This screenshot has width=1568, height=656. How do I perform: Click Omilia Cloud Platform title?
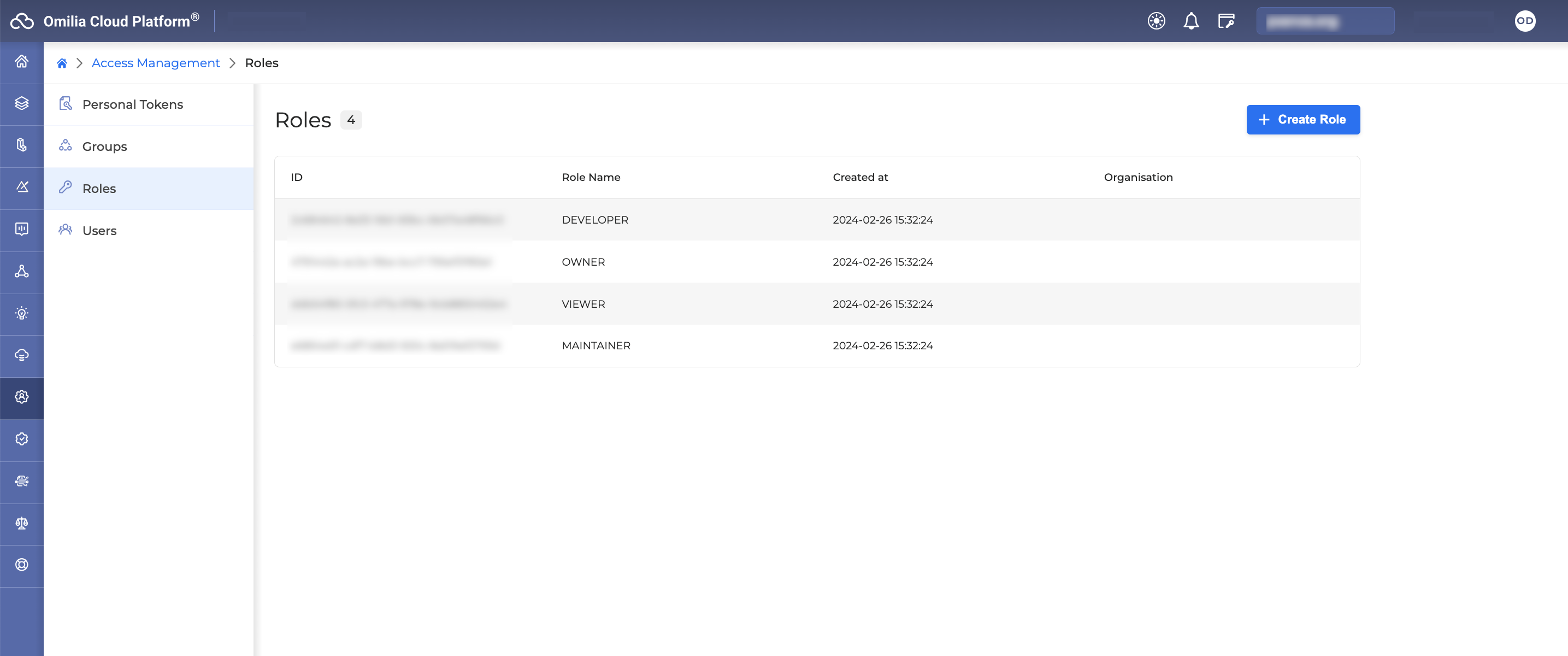pyautogui.click(x=121, y=21)
